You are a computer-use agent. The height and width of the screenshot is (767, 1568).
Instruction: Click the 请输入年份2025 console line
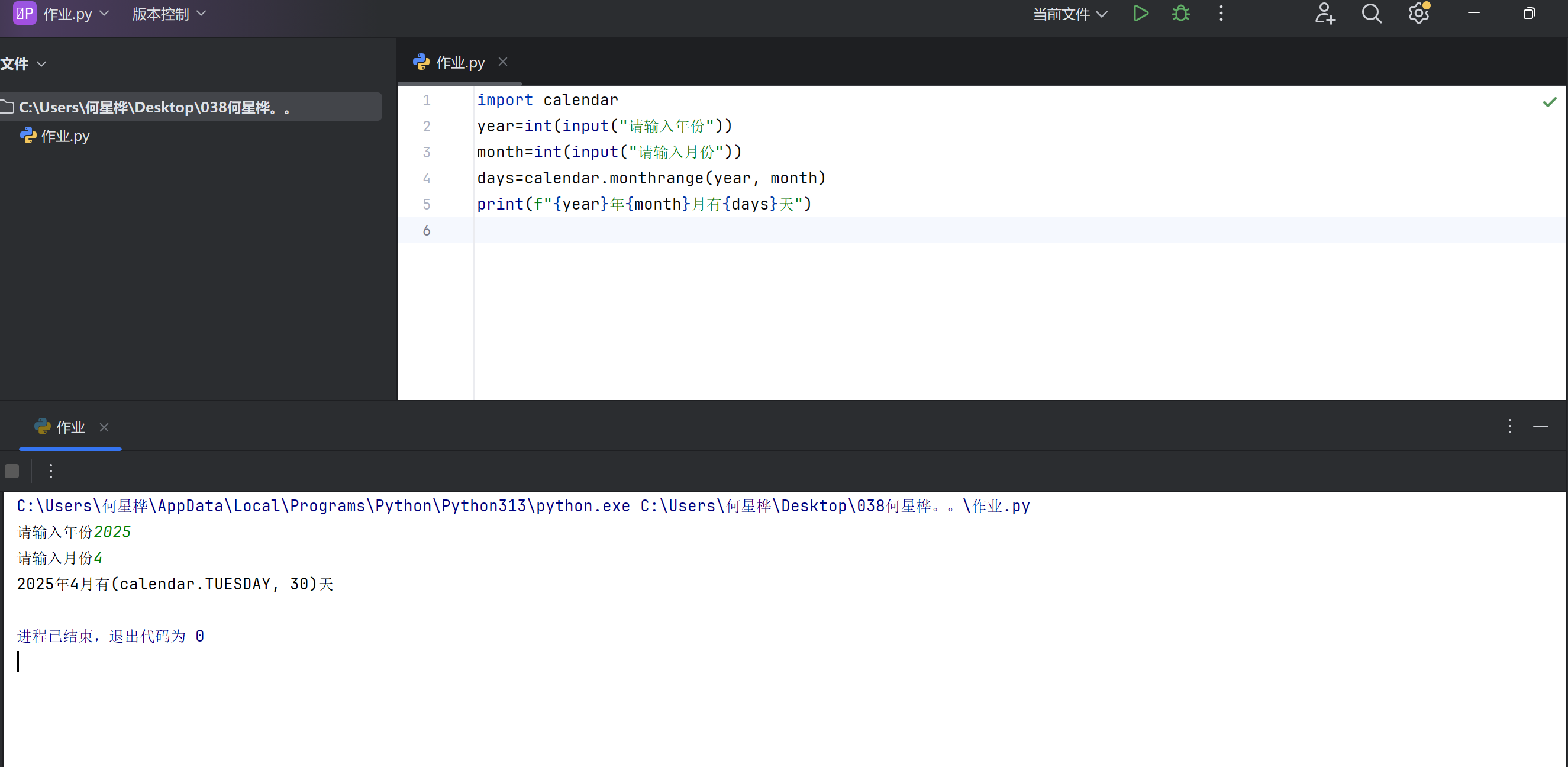point(73,532)
